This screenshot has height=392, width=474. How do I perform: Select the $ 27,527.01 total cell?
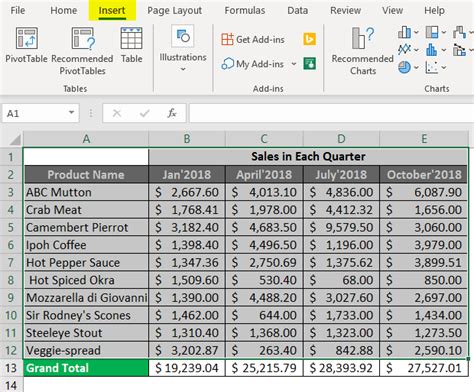pos(424,368)
